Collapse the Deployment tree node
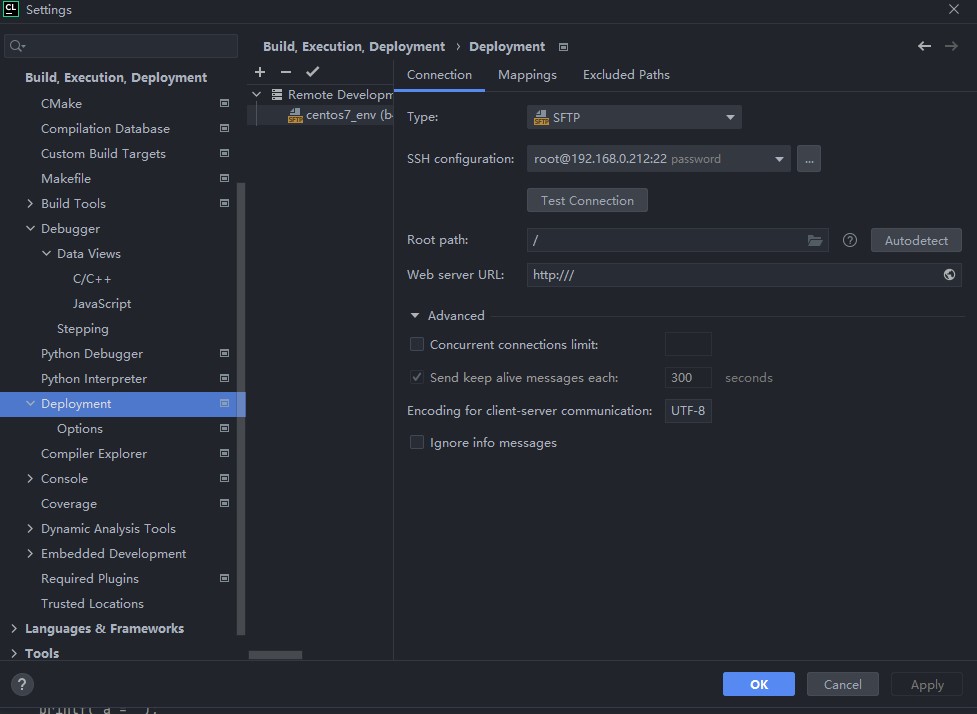 (x=30, y=404)
